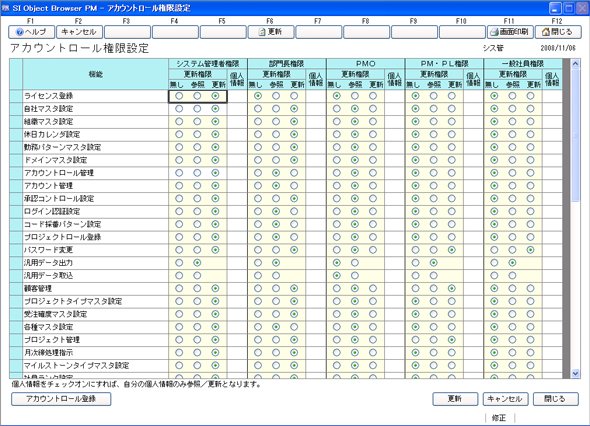The height and width of the screenshot is (426, 590).
Task: Set プロジェクト管理 一般社員 to 更新
Action: (x=531, y=340)
